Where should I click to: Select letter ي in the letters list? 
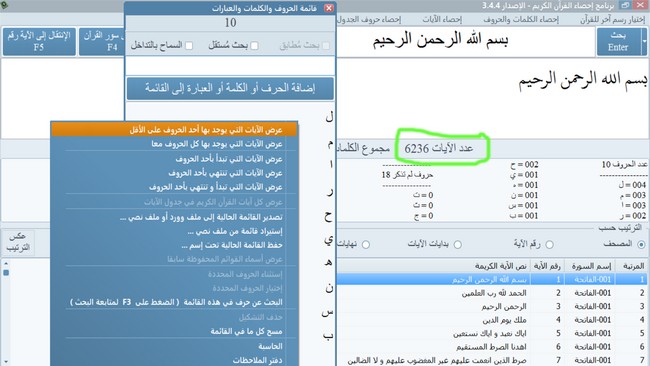pyautogui.click(x=328, y=240)
